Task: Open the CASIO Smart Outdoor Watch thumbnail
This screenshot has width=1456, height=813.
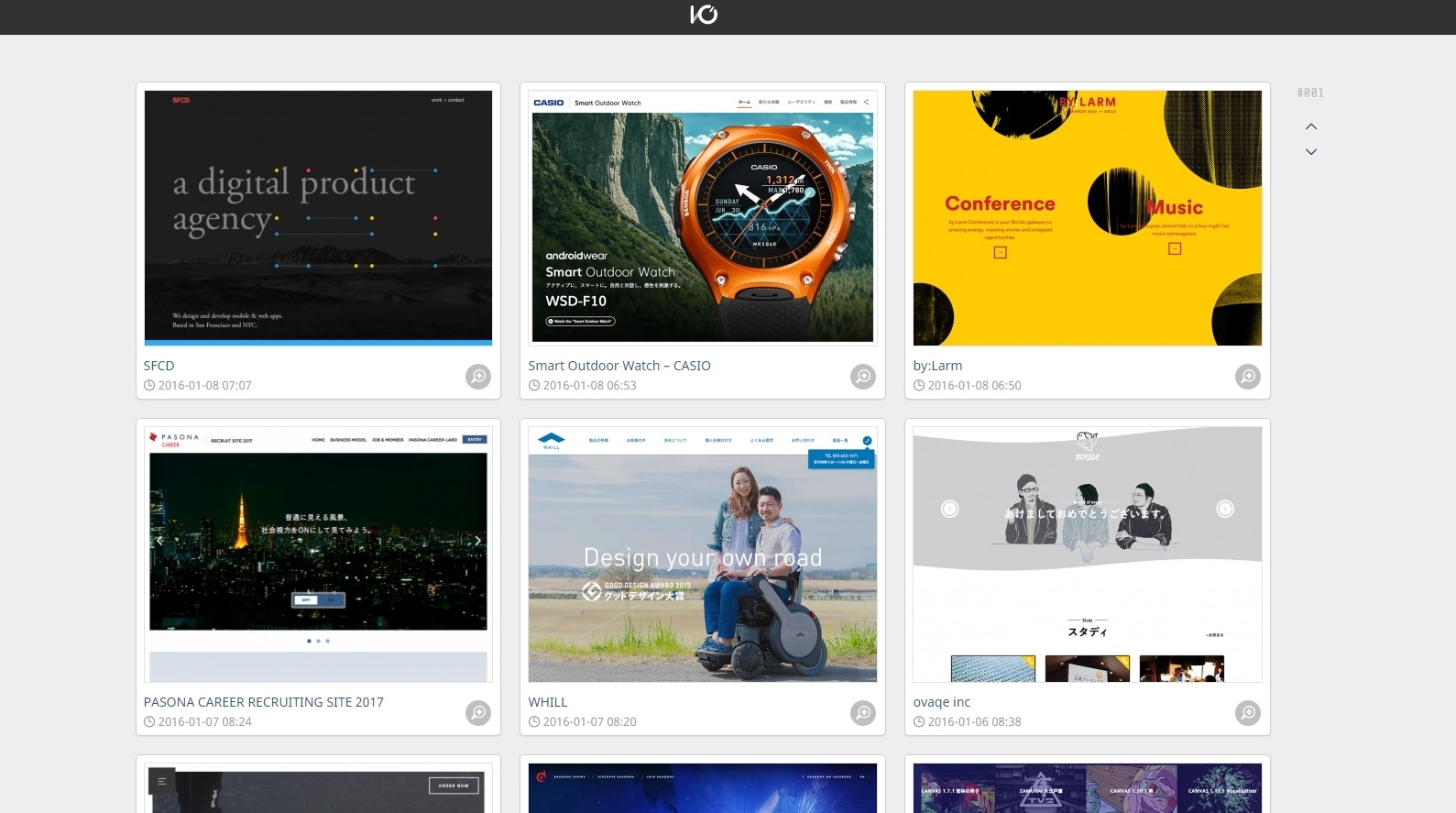Action: pos(703,218)
